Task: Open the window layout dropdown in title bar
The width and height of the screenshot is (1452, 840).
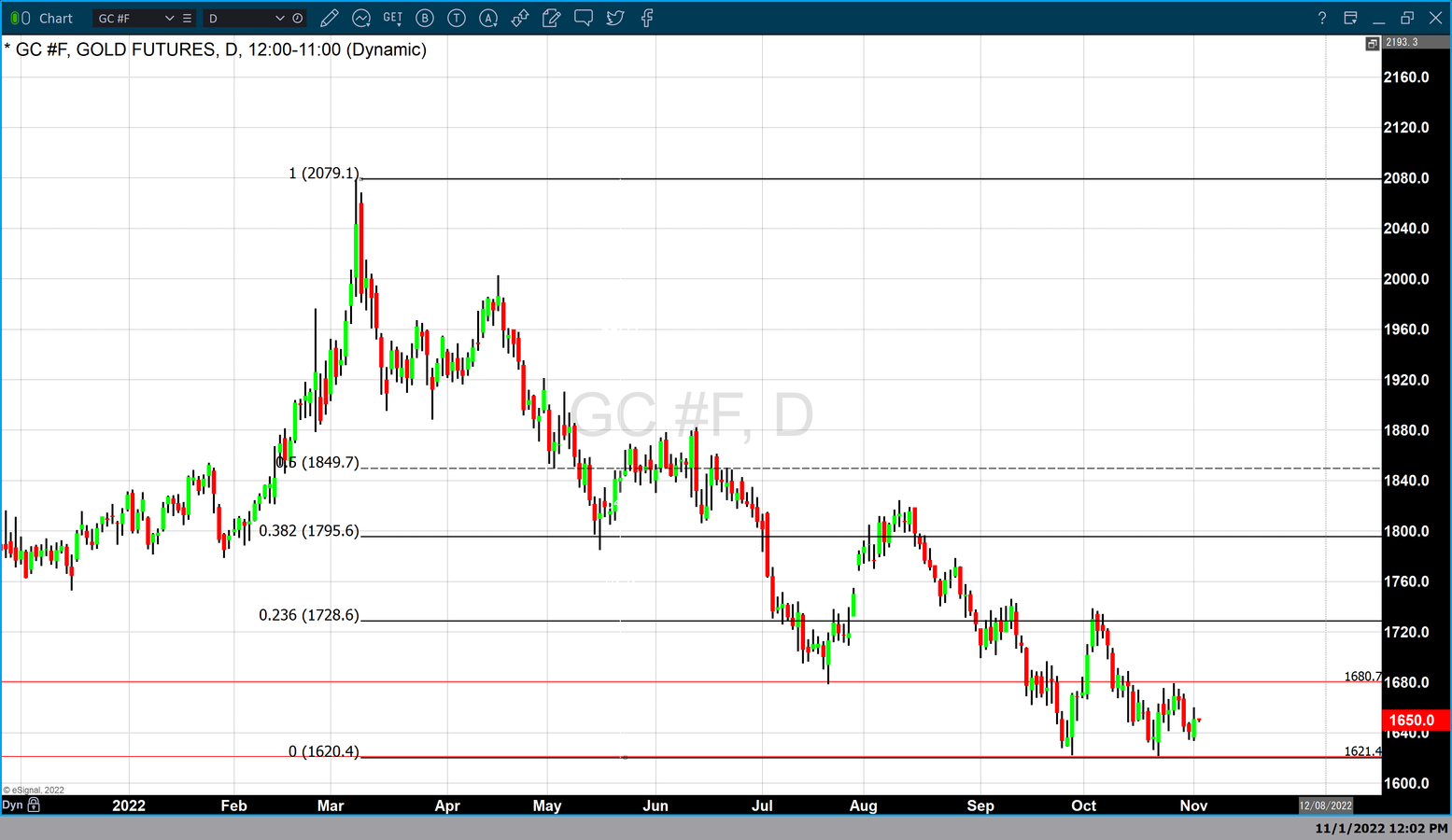Action: pyautogui.click(x=1350, y=18)
